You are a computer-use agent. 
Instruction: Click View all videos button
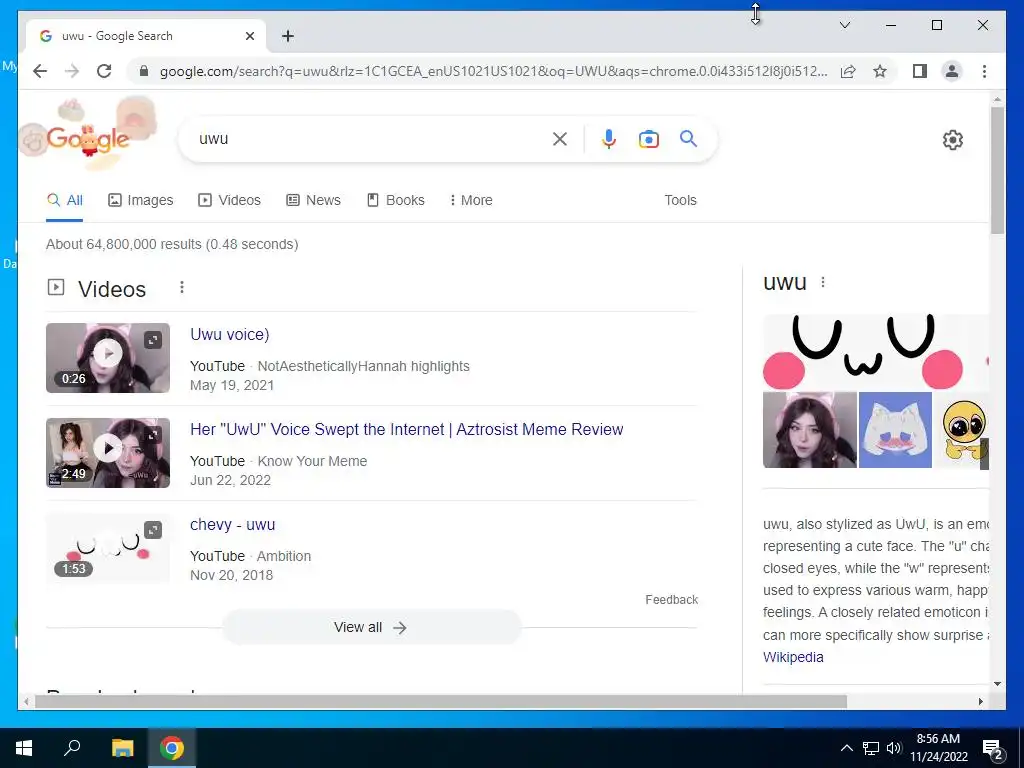371,628
